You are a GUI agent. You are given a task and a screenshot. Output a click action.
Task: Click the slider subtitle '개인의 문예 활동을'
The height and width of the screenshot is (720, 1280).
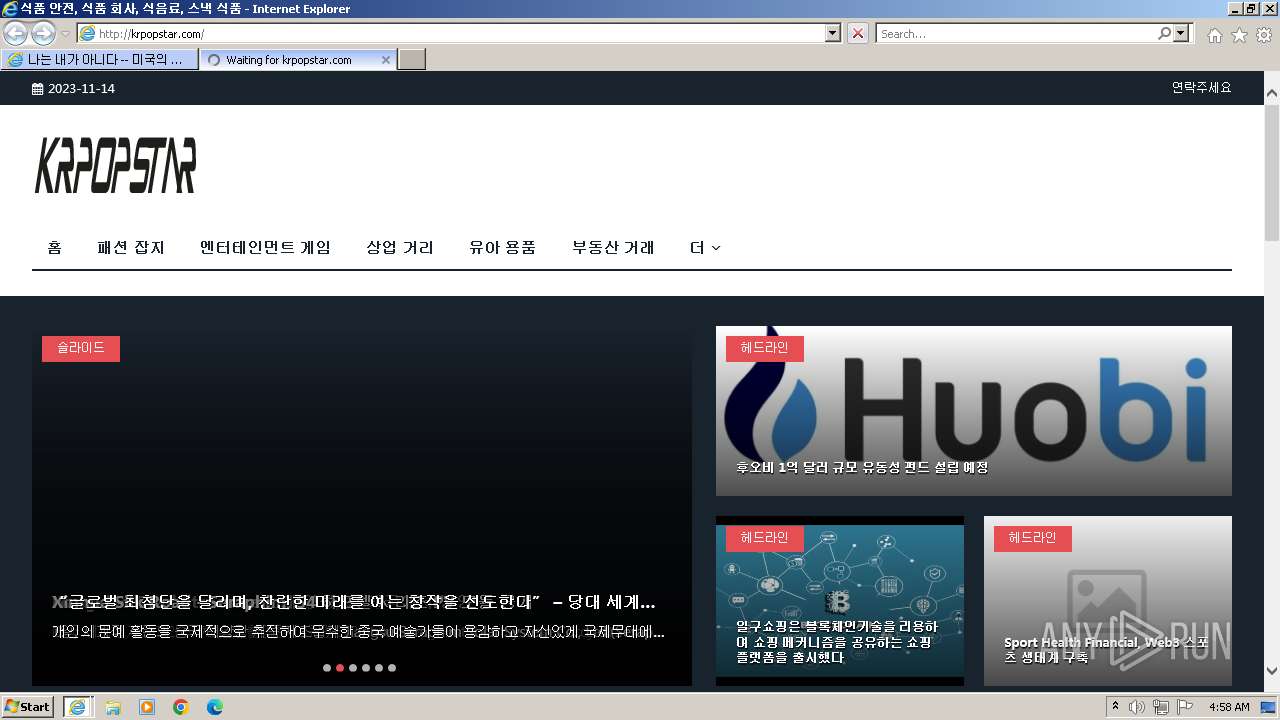(x=358, y=632)
